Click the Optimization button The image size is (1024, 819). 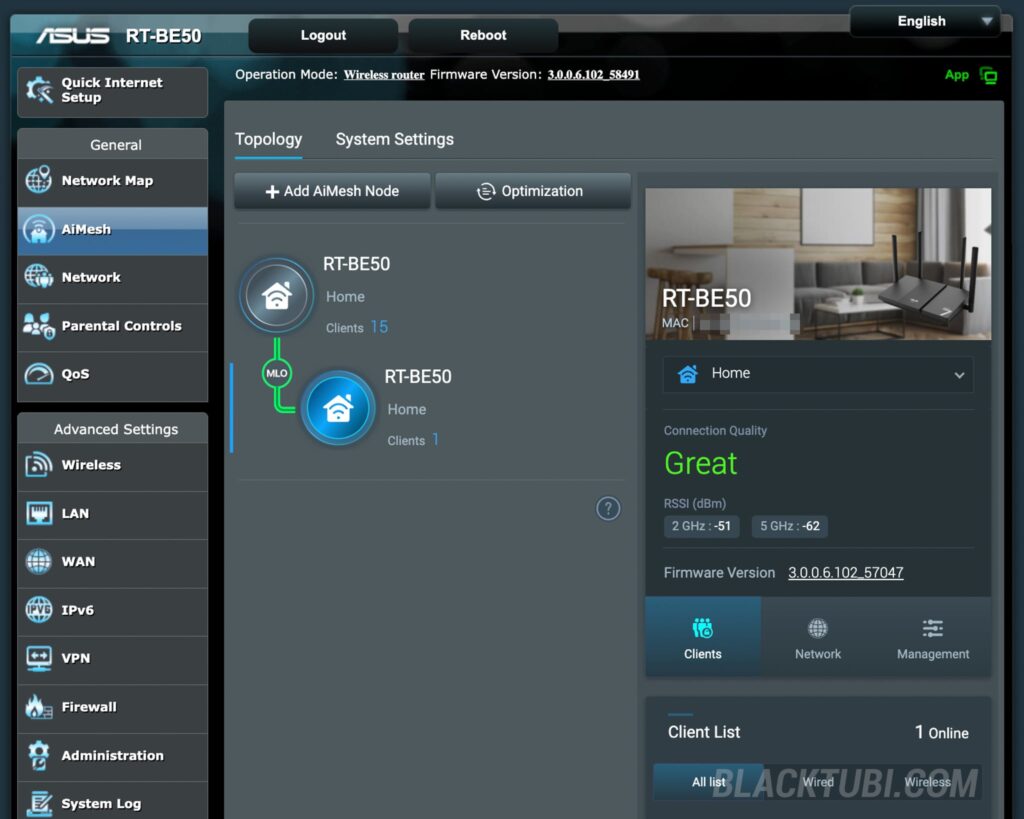tap(532, 191)
